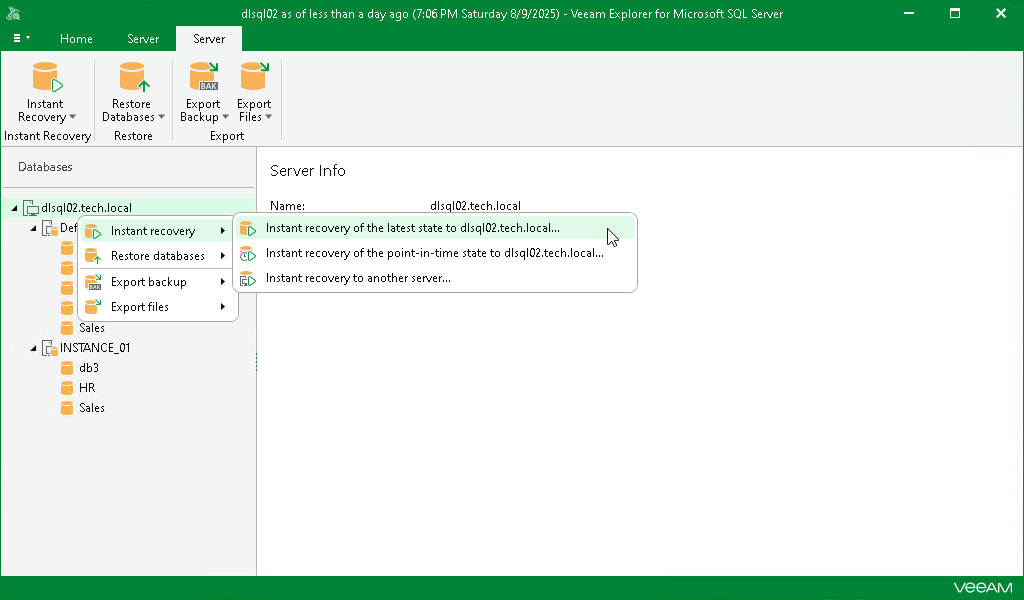Switch to the first Server tab
The width and height of the screenshot is (1024, 600).
pos(143,39)
